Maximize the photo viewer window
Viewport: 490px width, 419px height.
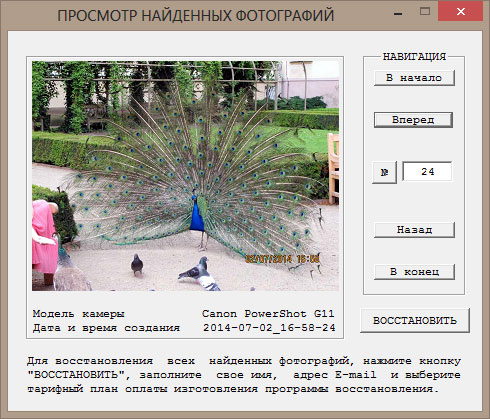pos(425,12)
